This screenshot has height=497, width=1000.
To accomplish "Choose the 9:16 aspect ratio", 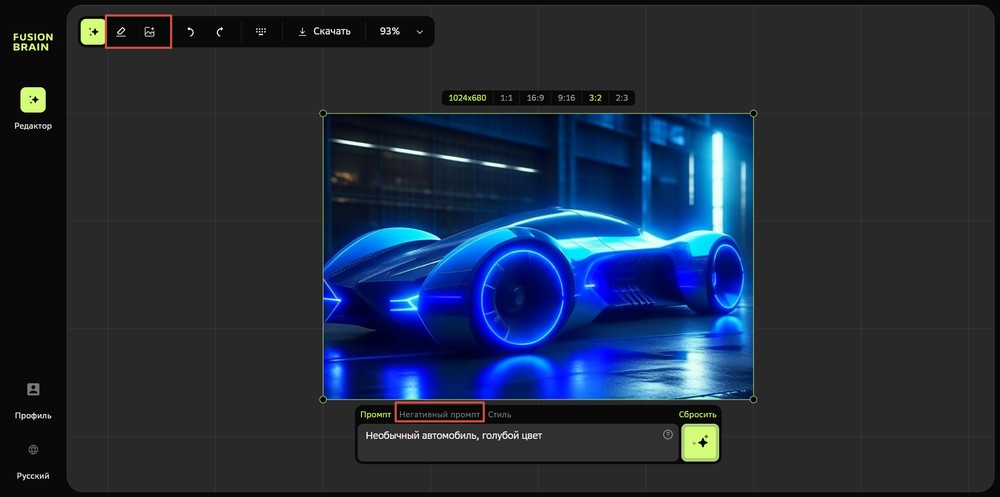I will click(566, 98).
